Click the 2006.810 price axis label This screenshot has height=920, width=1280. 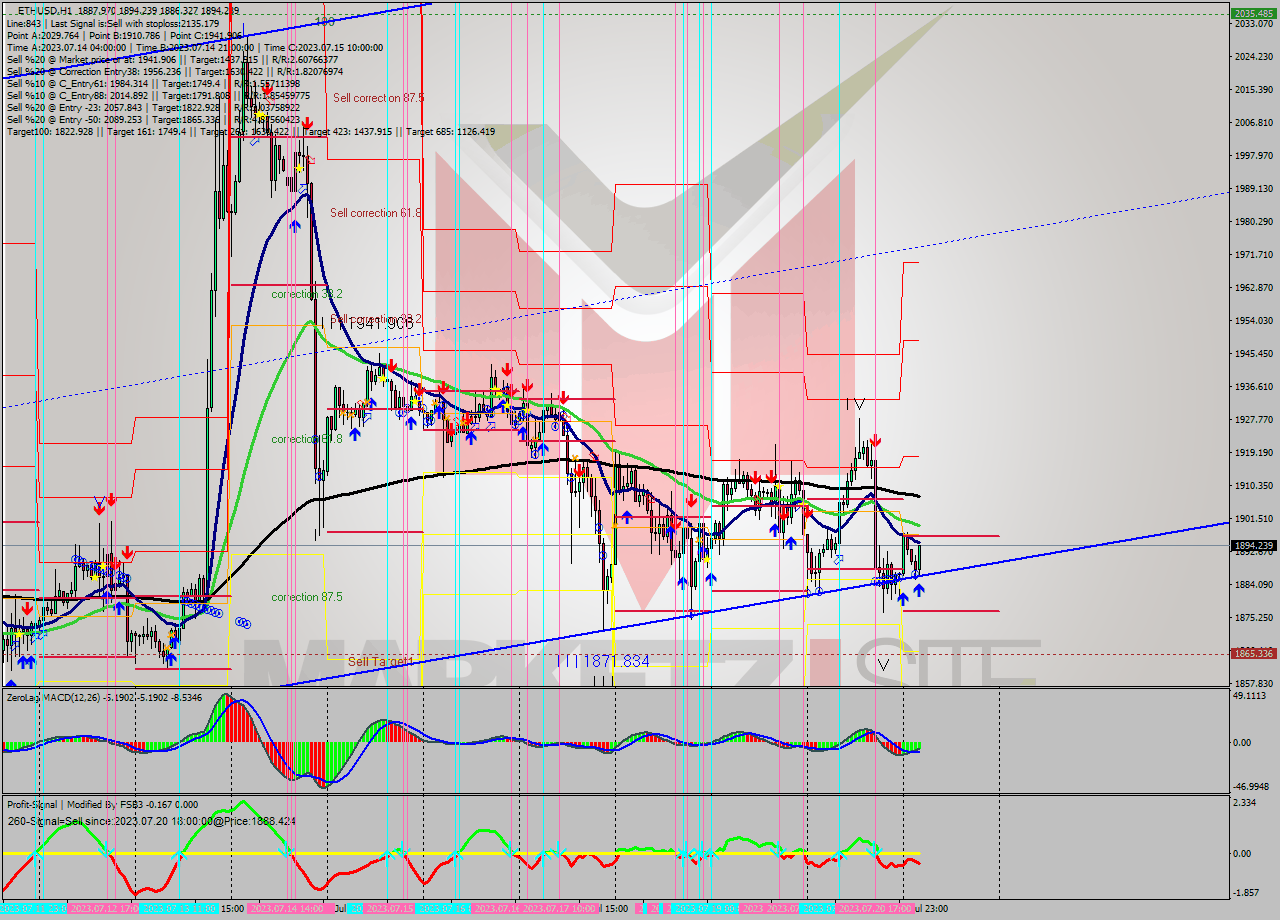click(x=1253, y=123)
